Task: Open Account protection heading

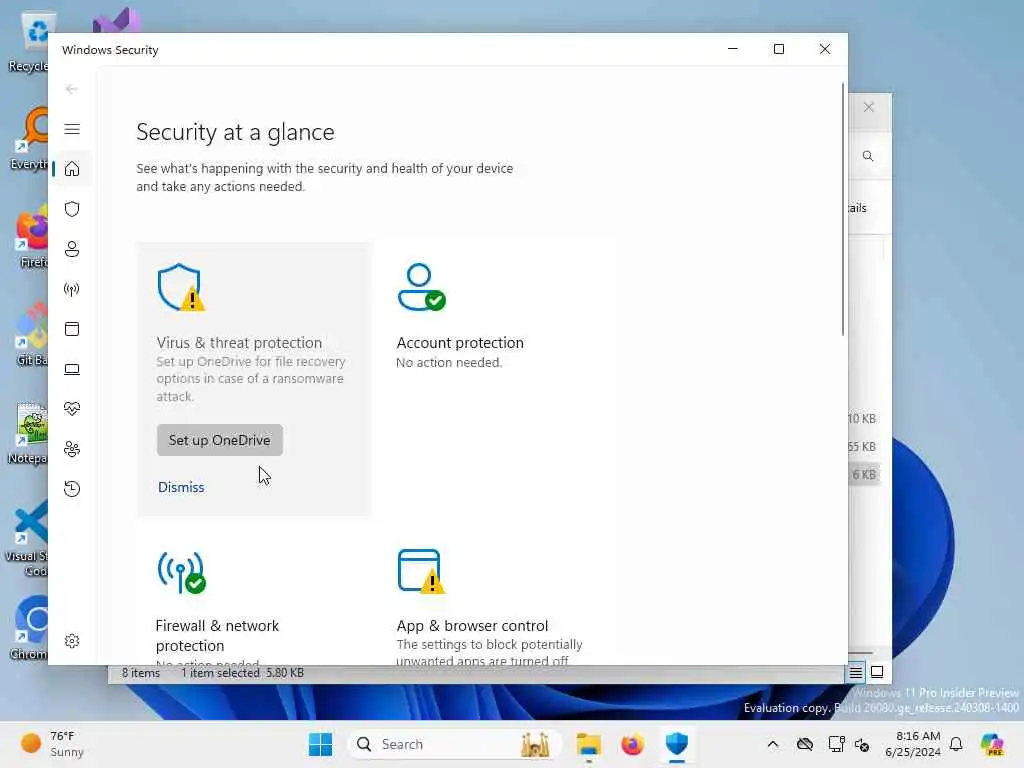Action: pyautogui.click(x=460, y=343)
